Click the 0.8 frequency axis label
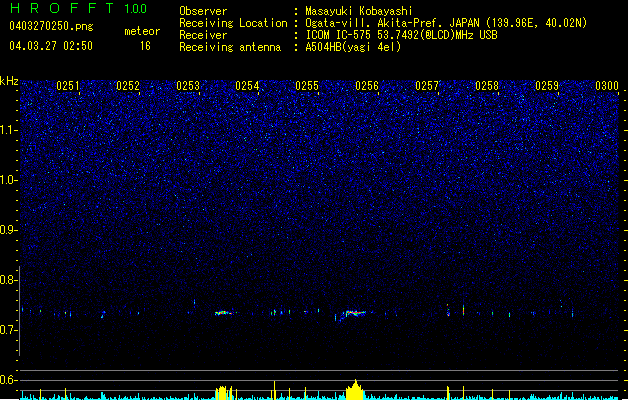 click(x=8, y=280)
